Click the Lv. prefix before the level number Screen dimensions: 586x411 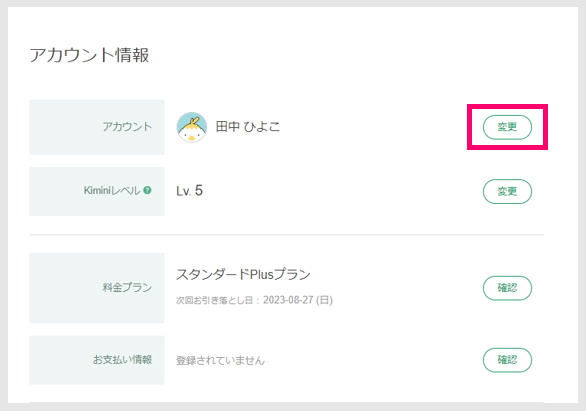[x=183, y=191]
